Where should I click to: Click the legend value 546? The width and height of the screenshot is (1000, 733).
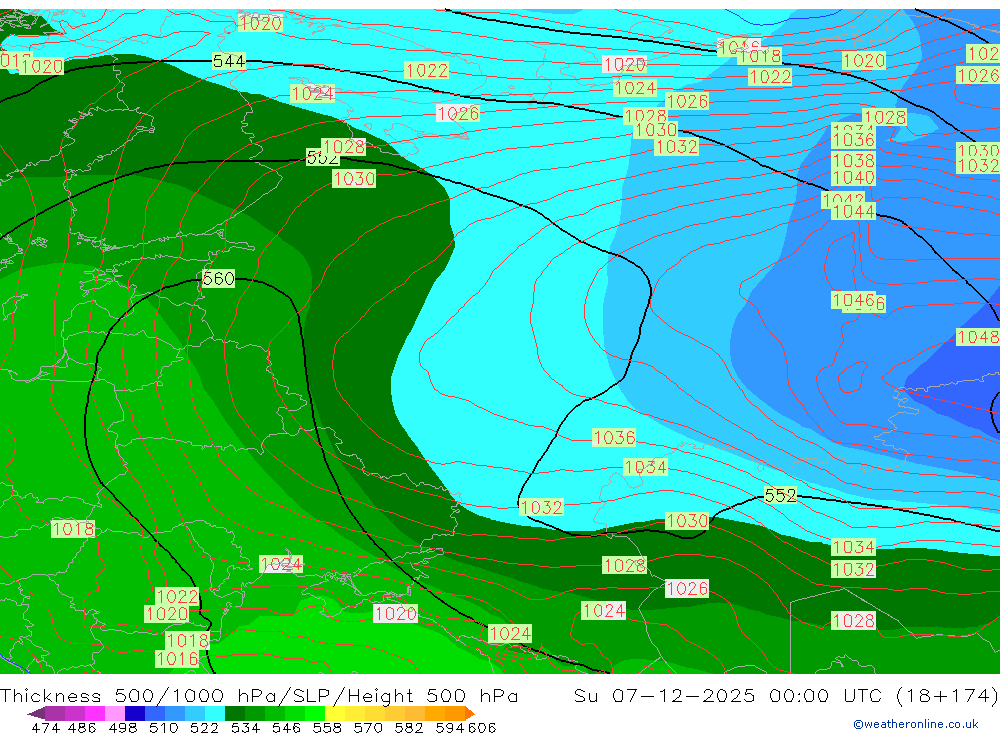point(286,727)
